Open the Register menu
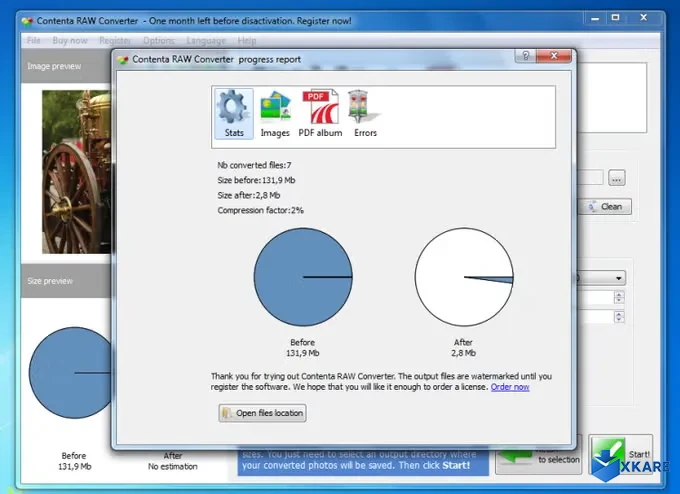Screen dimensions: 680x494 114,41
